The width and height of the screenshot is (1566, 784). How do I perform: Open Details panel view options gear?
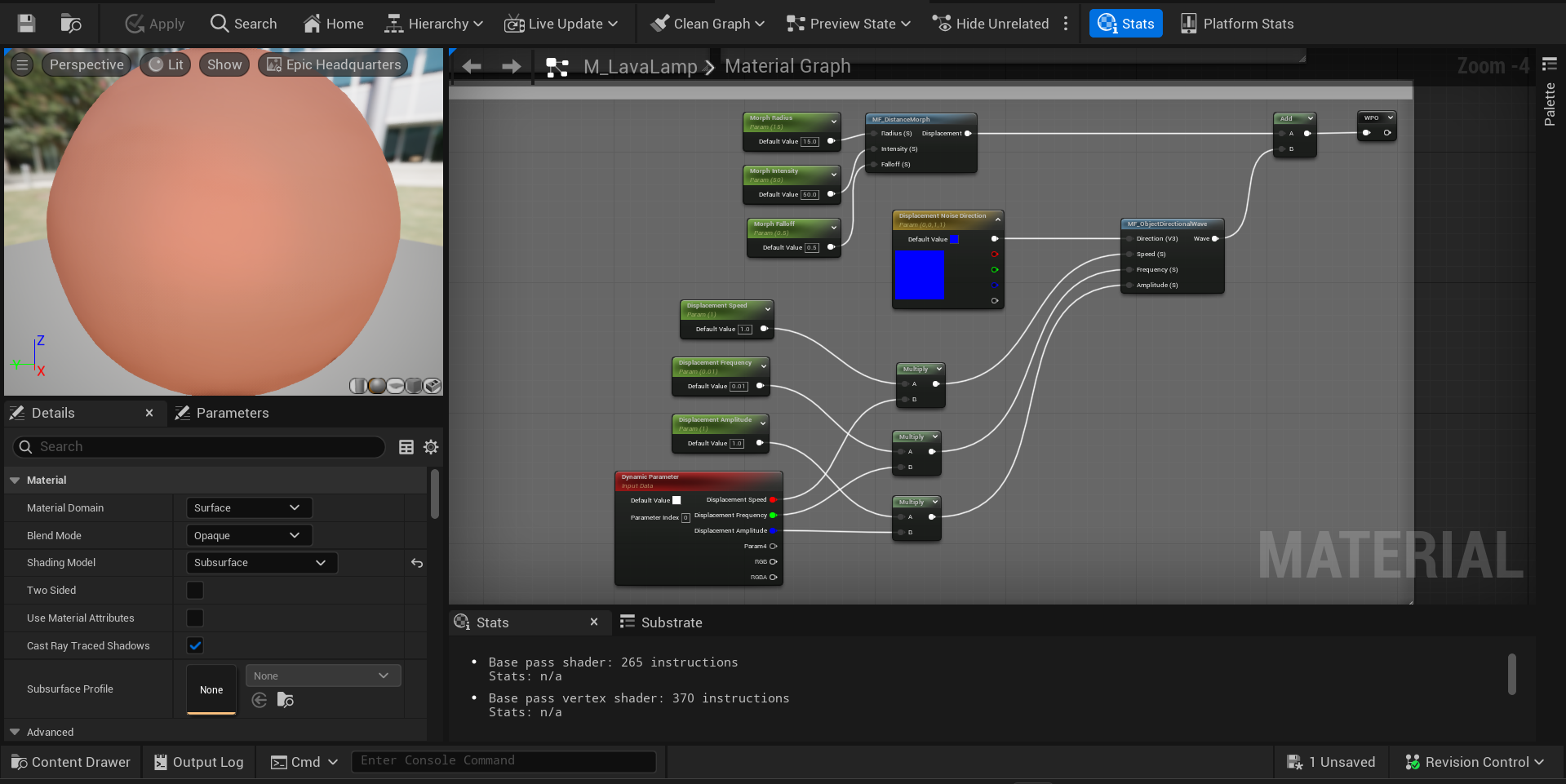(431, 446)
